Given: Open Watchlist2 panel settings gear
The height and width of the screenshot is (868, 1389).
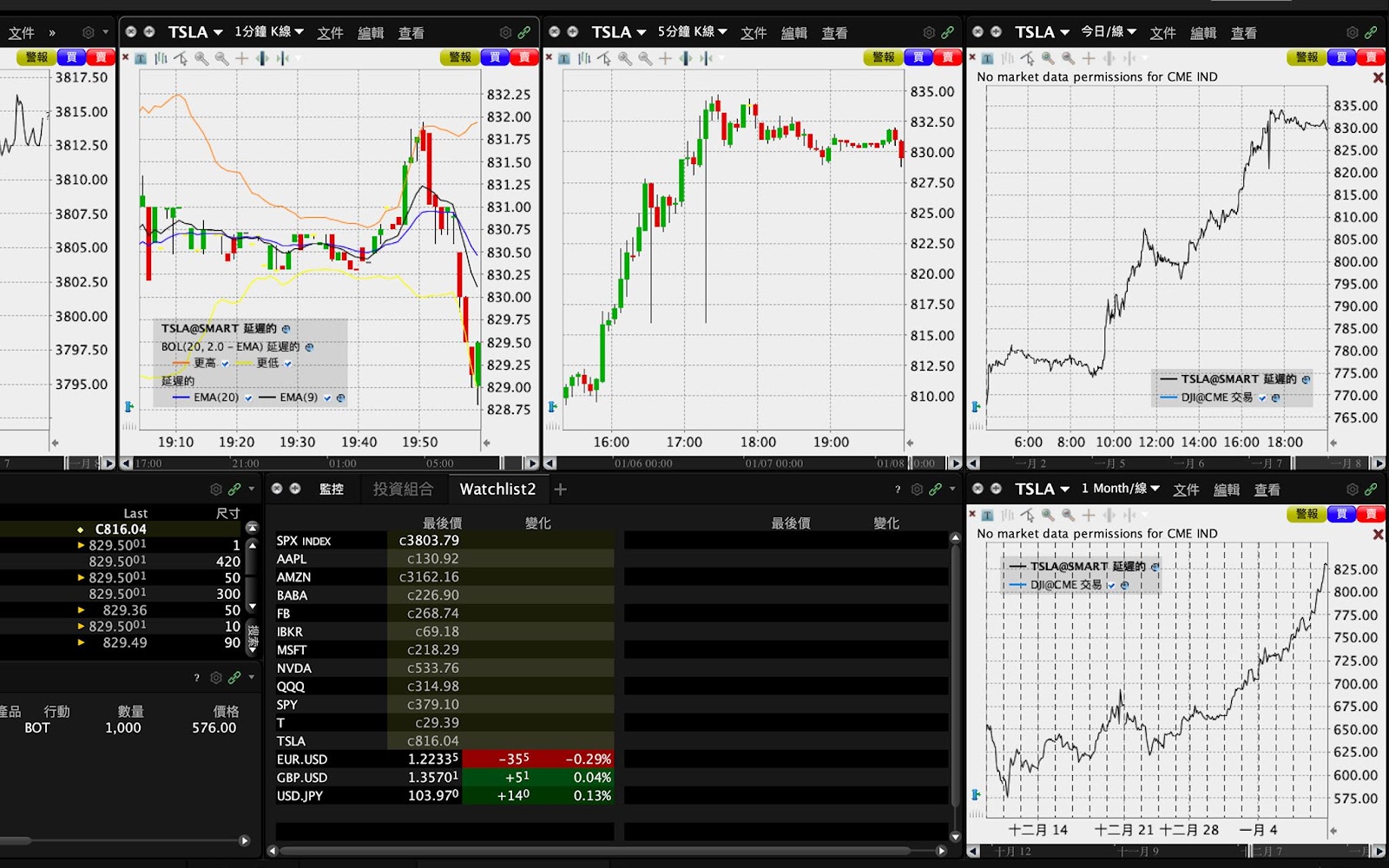Looking at the screenshot, I should [917, 490].
